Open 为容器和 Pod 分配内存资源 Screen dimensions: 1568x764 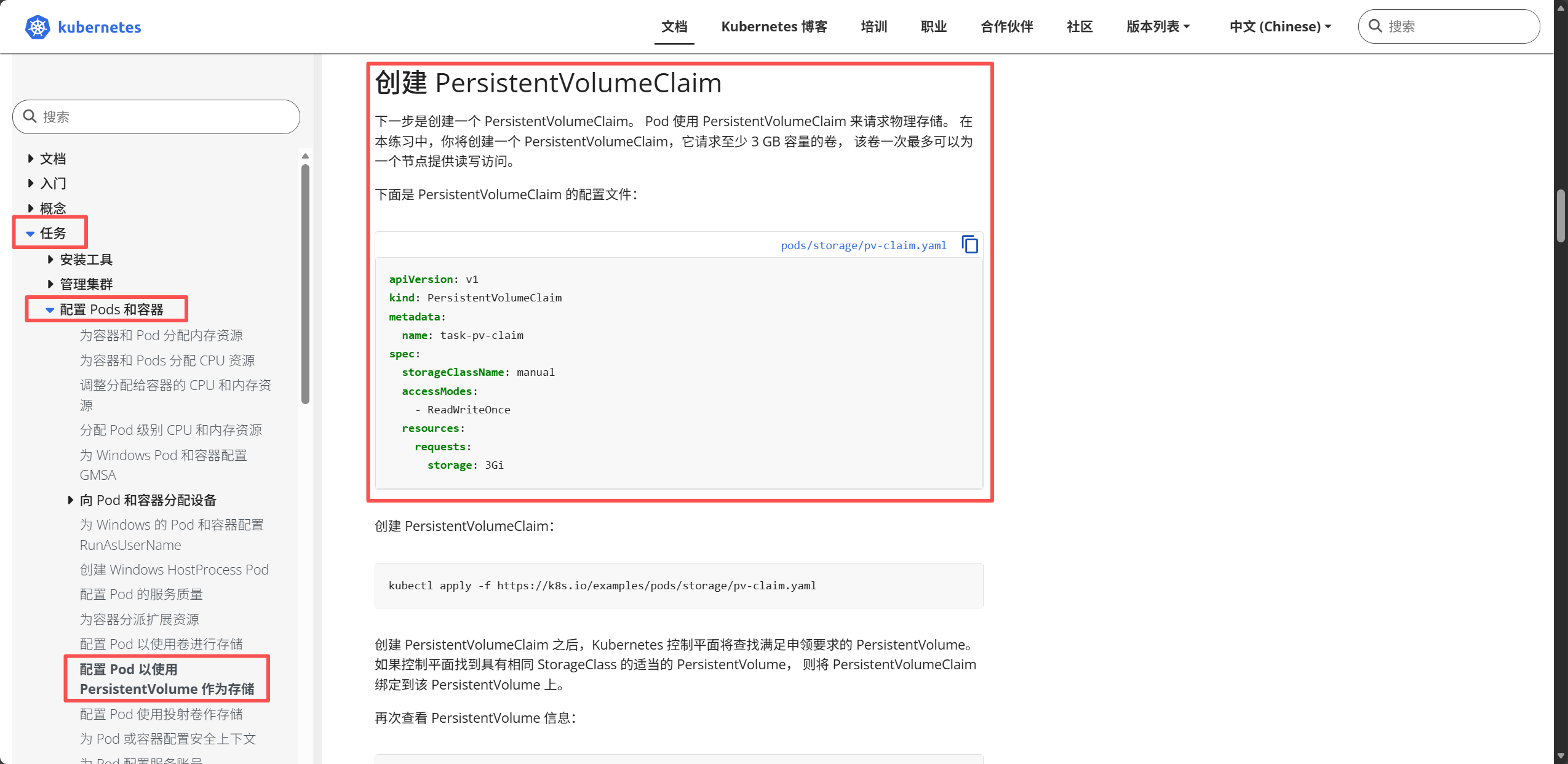click(161, 335)
